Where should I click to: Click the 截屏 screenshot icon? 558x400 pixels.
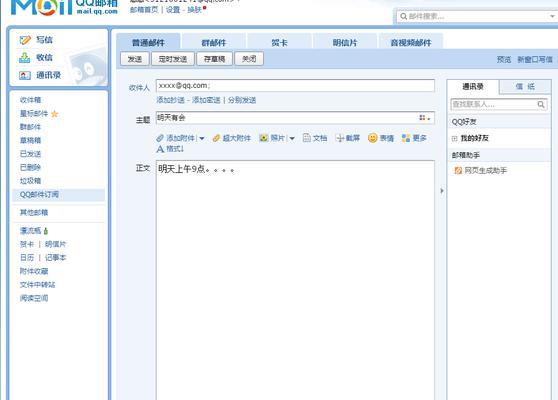pos(339,138)
